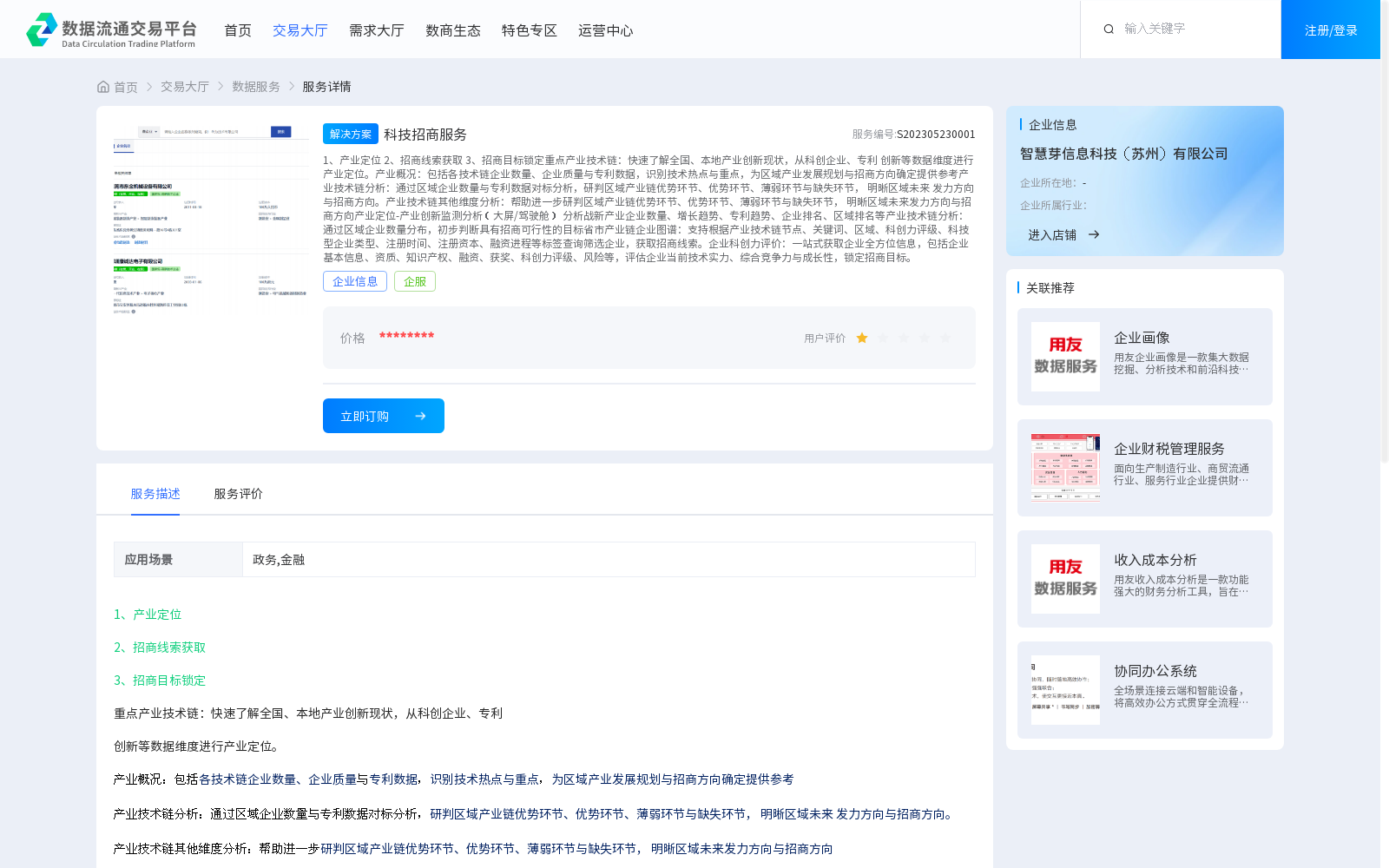Open 需求大厅 navigation item
The width and height of the screenshot is (1389, 868).
click(x=377, y=30)
